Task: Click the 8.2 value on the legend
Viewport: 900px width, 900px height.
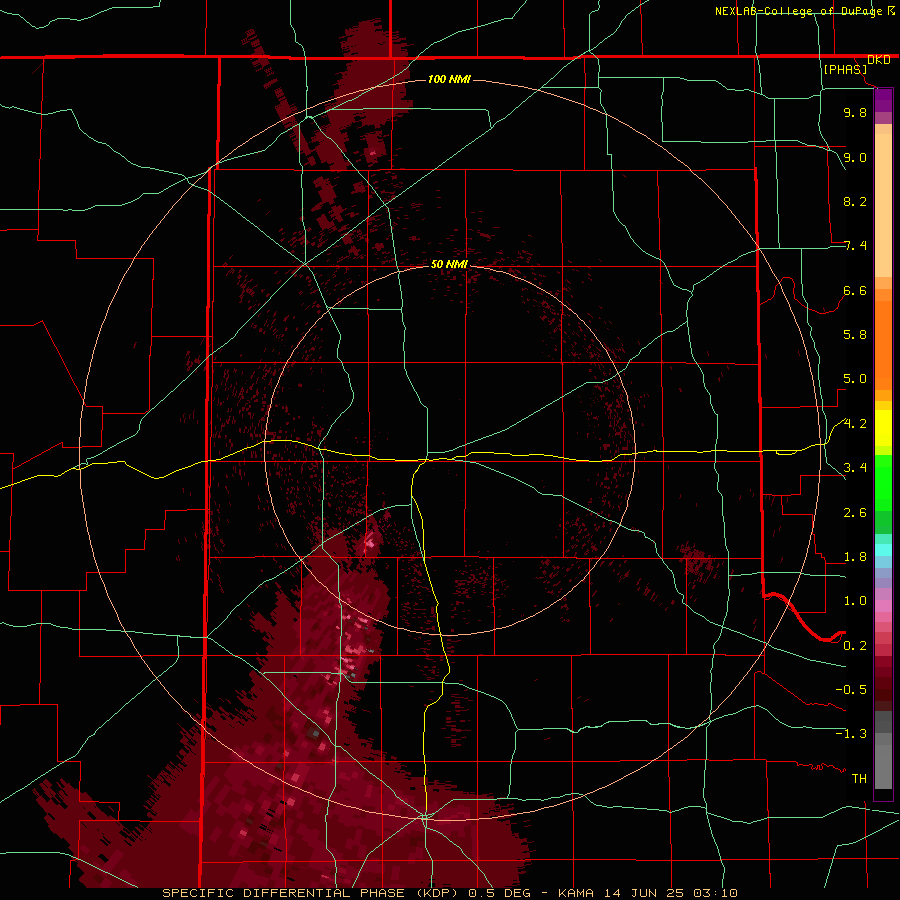Action: pyautogui.click(x=855, y=201)
